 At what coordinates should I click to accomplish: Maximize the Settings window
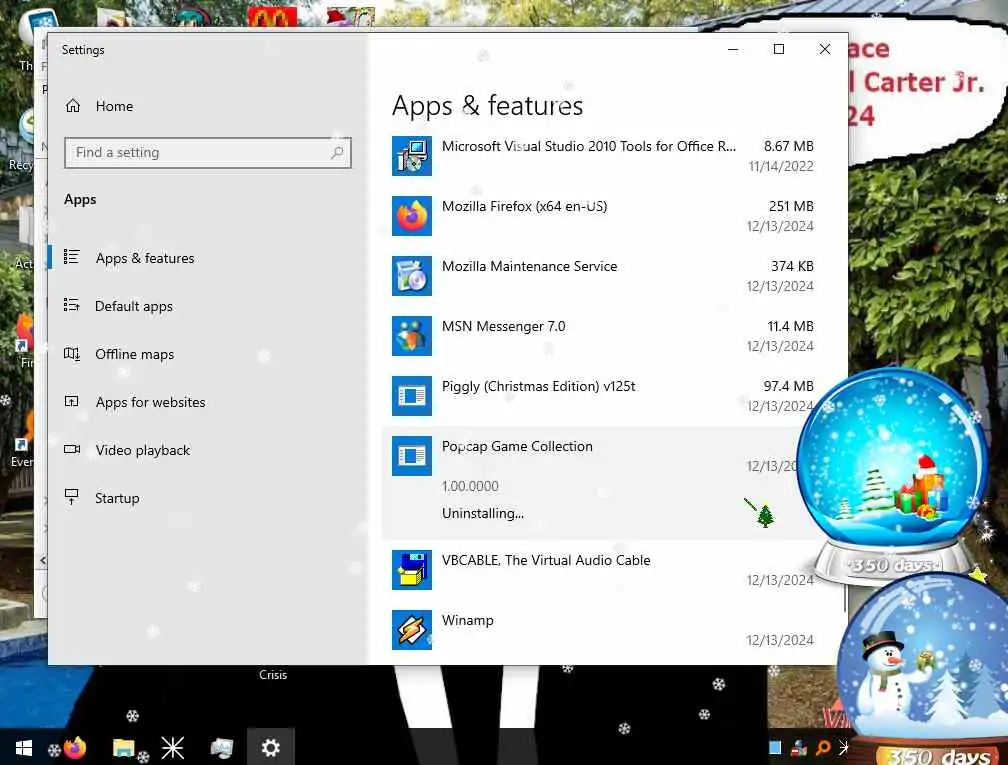click(778, 50)
